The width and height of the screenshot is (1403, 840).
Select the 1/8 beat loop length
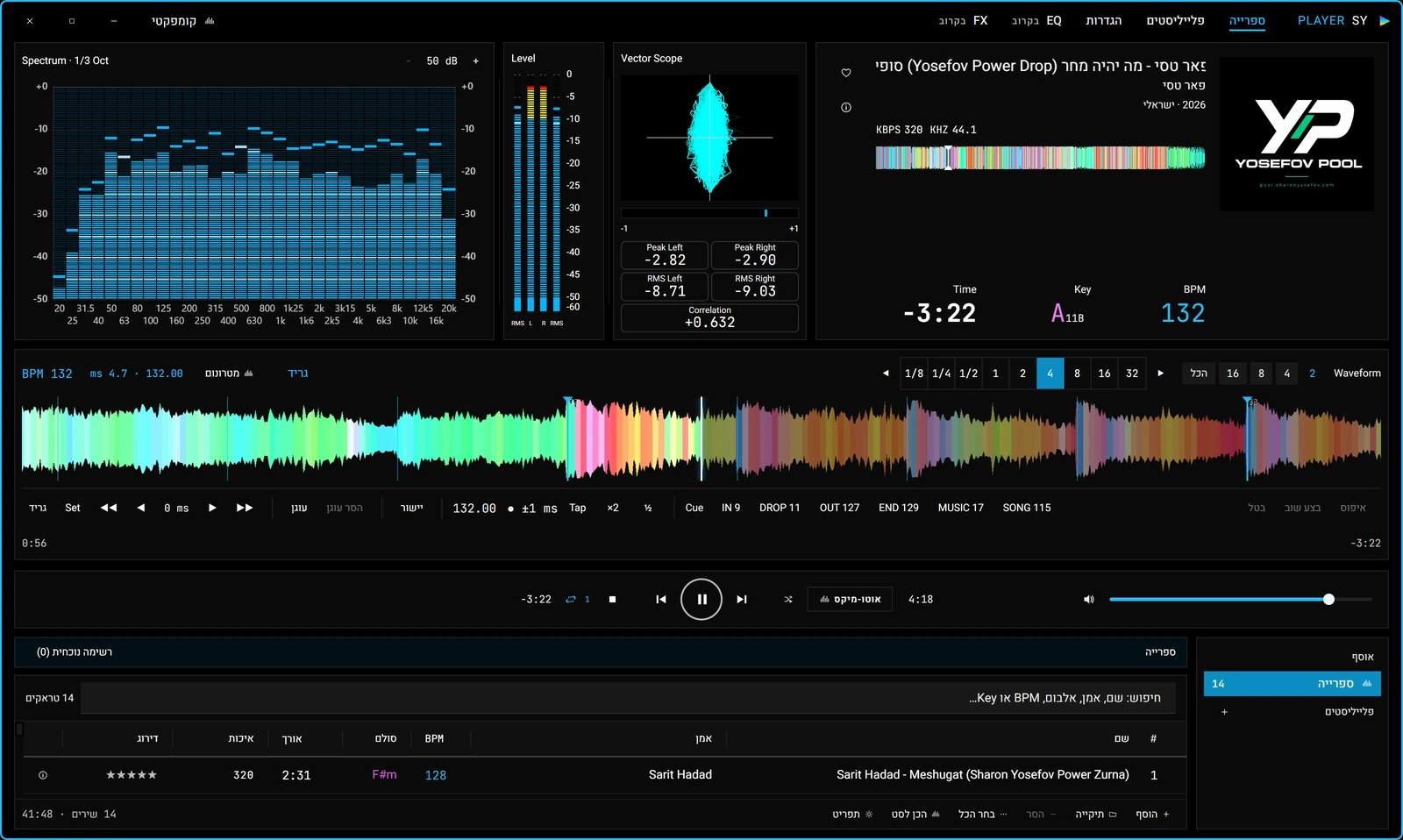(x=914, y=374)
